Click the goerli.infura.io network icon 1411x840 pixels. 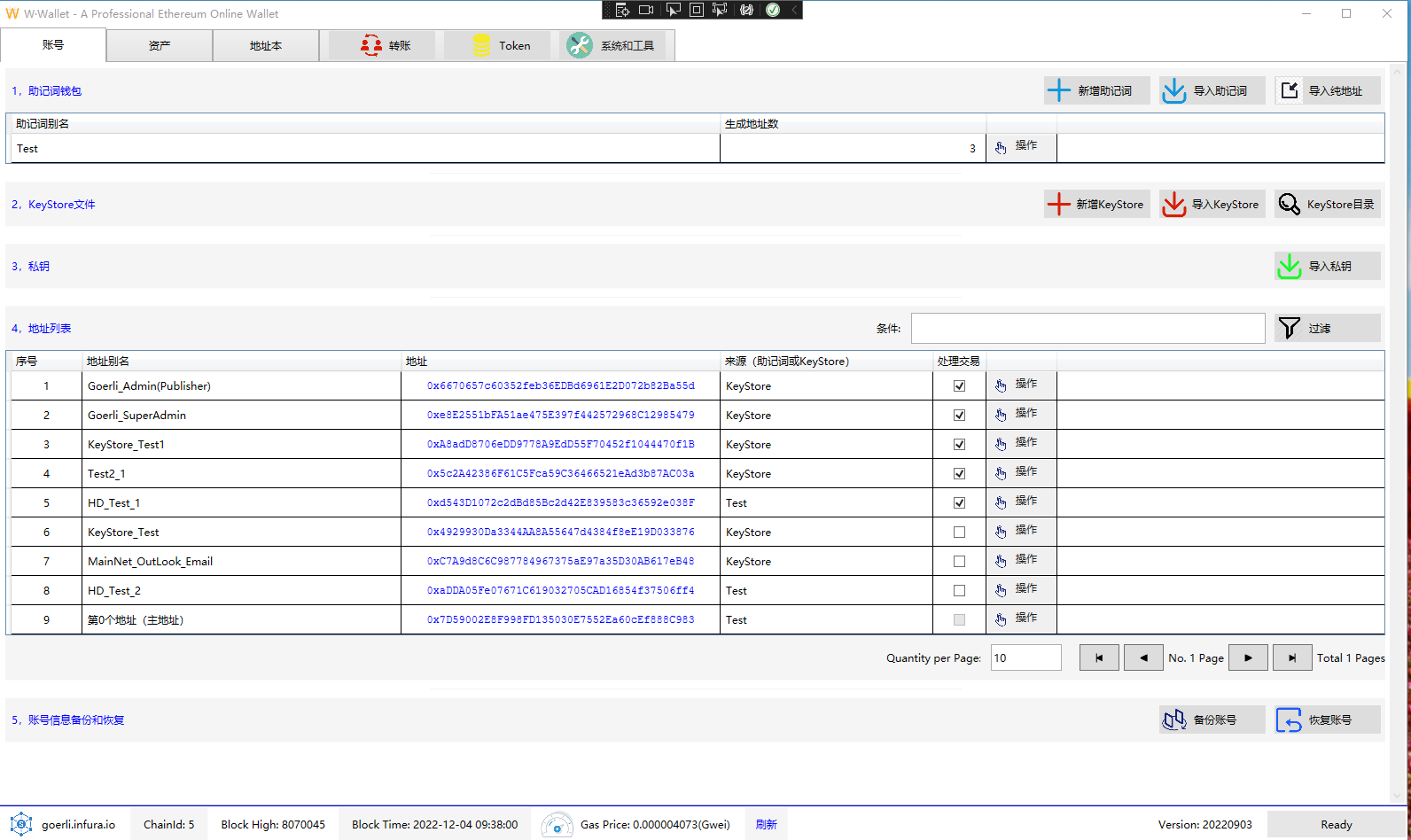coord(21,824)
